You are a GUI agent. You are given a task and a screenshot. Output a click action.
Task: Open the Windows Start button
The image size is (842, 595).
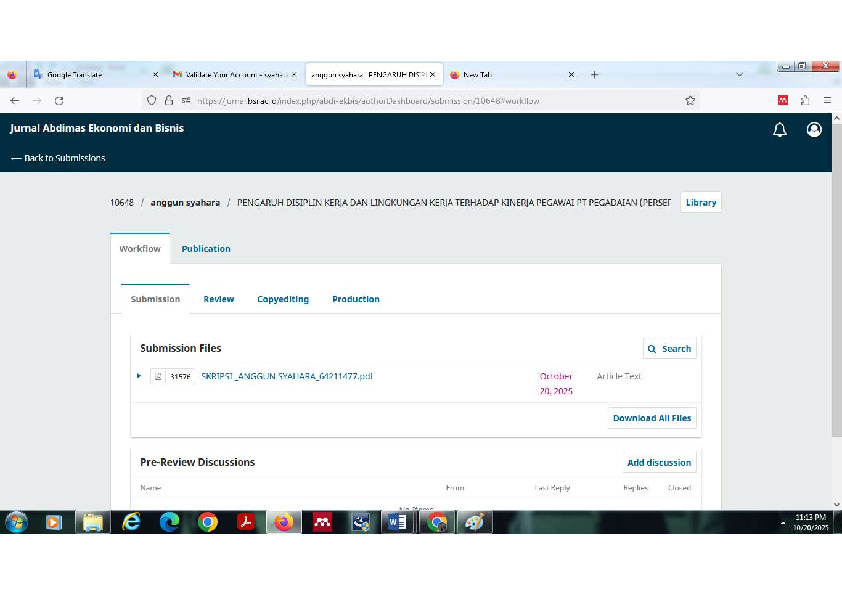click(x=16, y=522)
